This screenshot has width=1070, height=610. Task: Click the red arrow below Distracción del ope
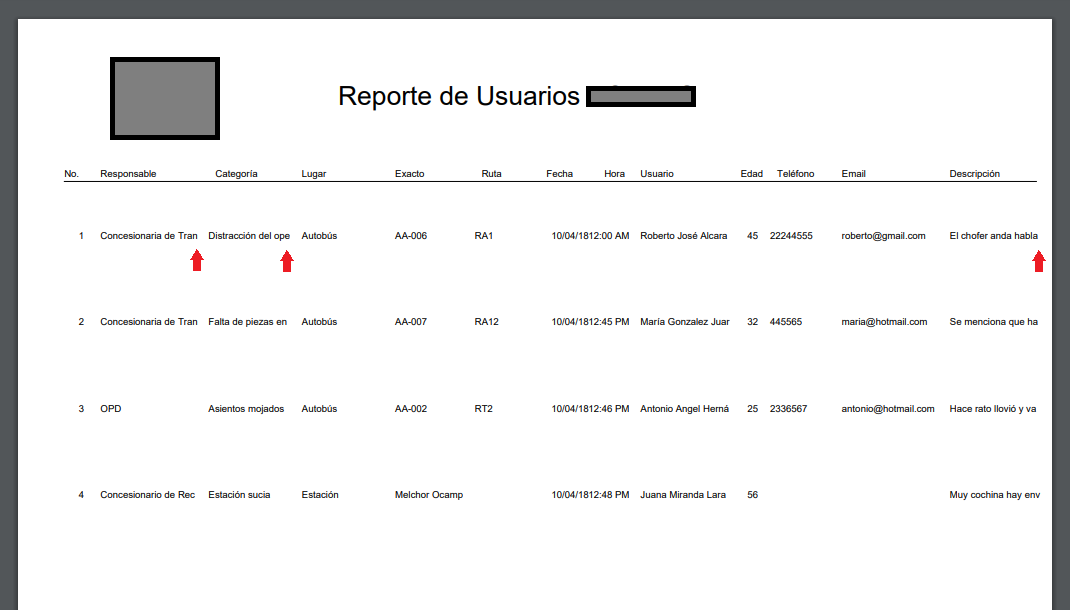pos(287,261)
